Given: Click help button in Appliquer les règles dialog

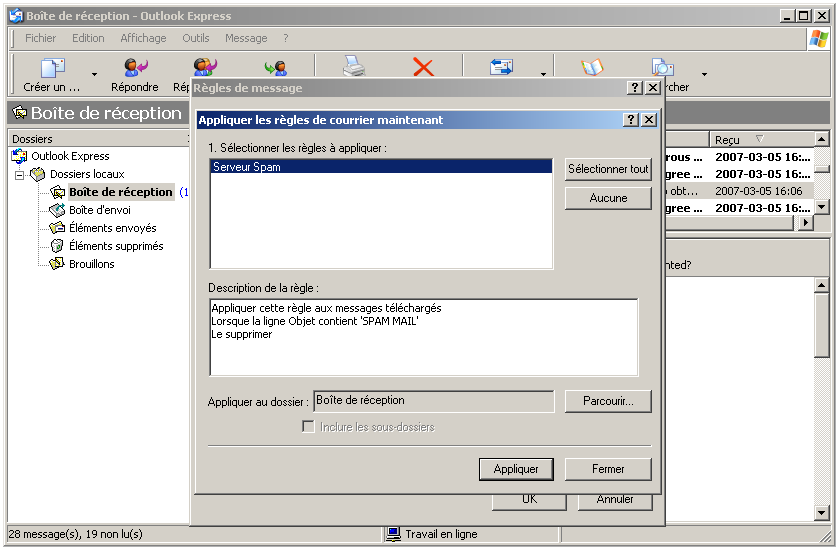Looking at the screenshot, I should (631, 119).
